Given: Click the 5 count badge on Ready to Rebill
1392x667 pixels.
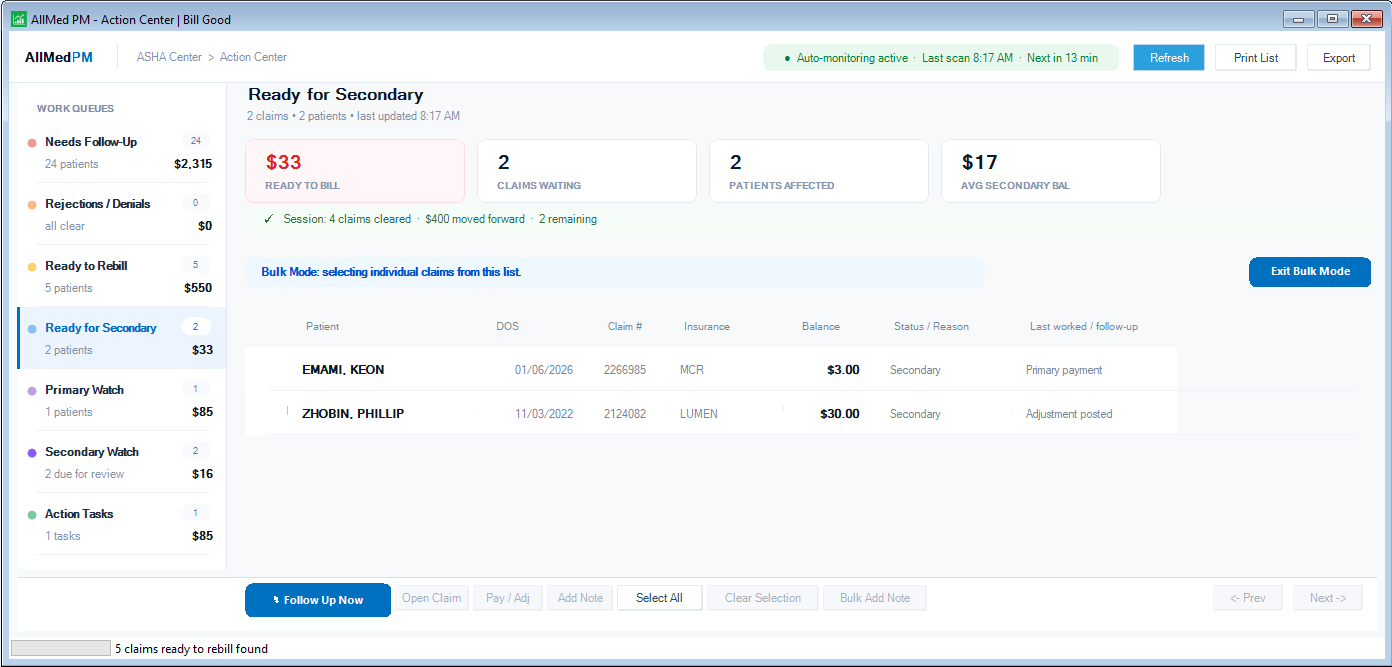Looking at the screenshot, I should tap(196, 265).
